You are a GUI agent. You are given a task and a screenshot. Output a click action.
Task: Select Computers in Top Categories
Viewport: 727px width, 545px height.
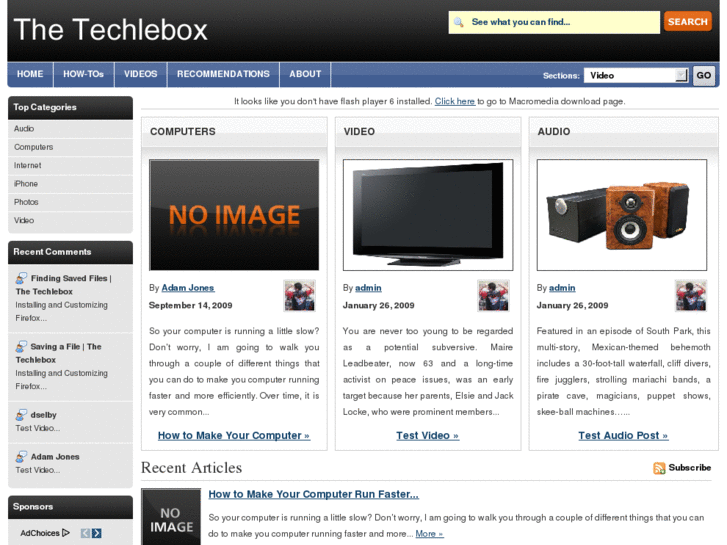[33, 147]
